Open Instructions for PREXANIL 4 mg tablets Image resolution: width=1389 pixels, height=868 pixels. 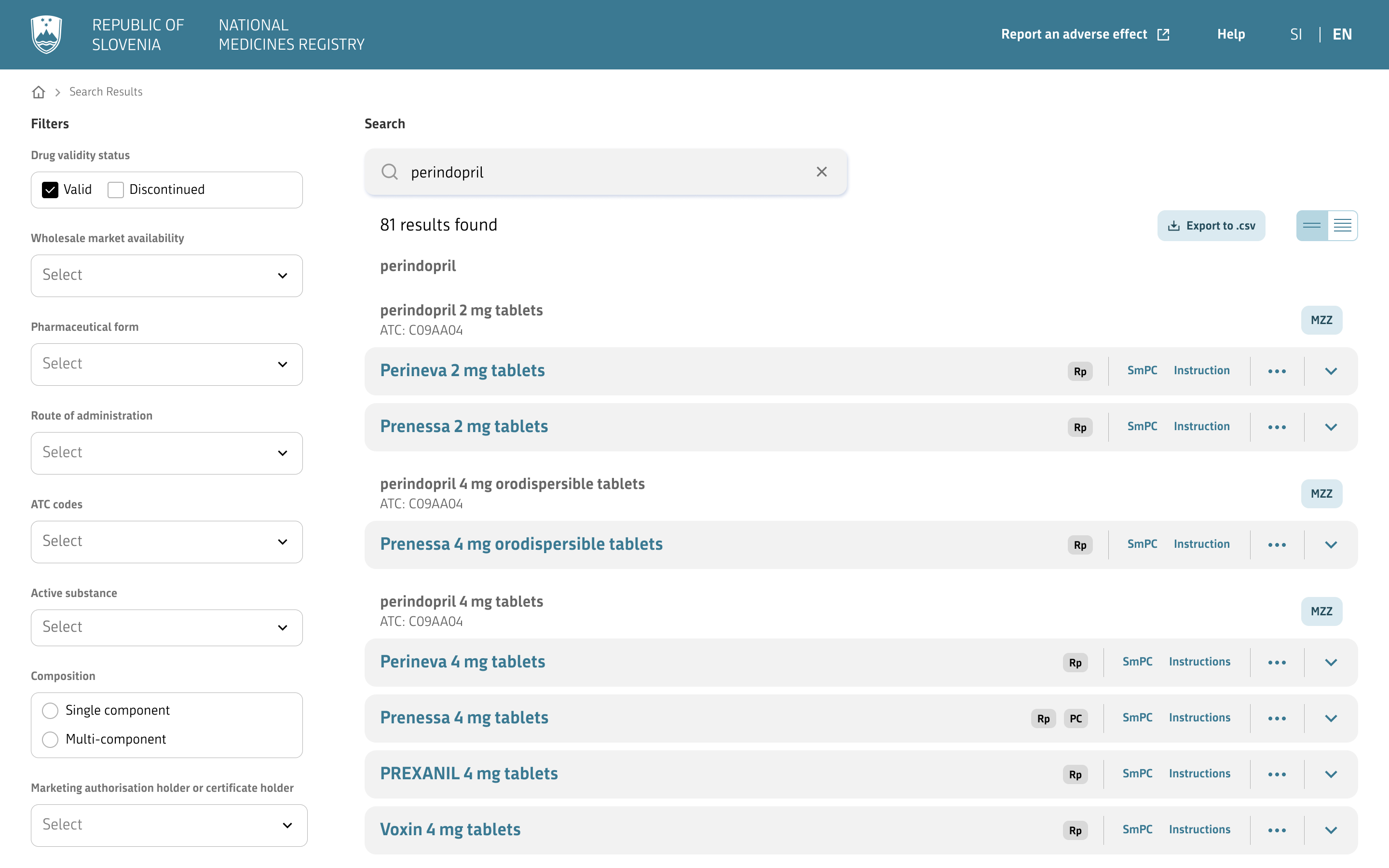1199,774
